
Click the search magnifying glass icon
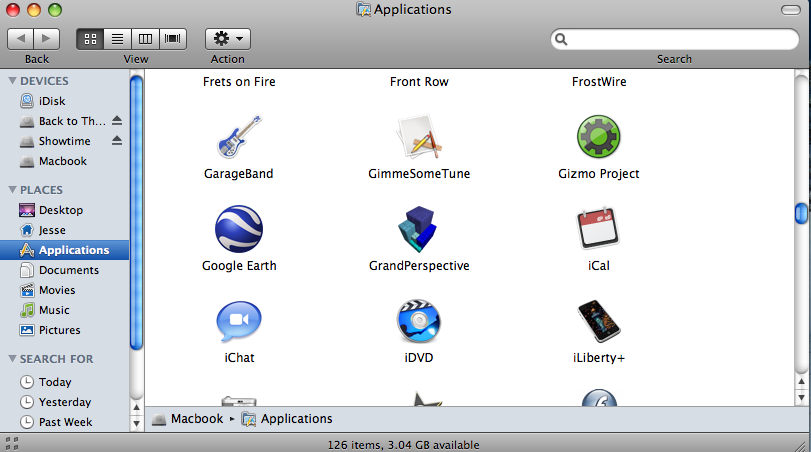click(x=561, y=39)
